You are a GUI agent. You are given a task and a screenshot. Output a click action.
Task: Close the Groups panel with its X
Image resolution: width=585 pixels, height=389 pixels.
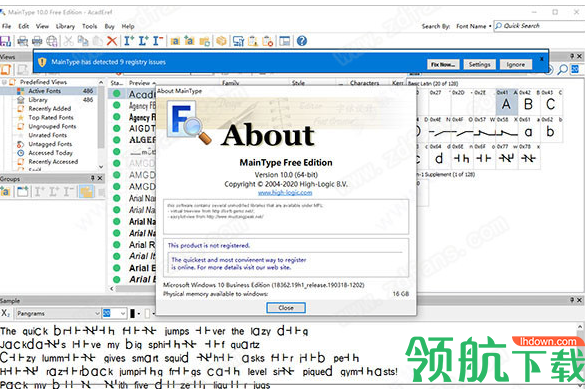coord(100,178)
